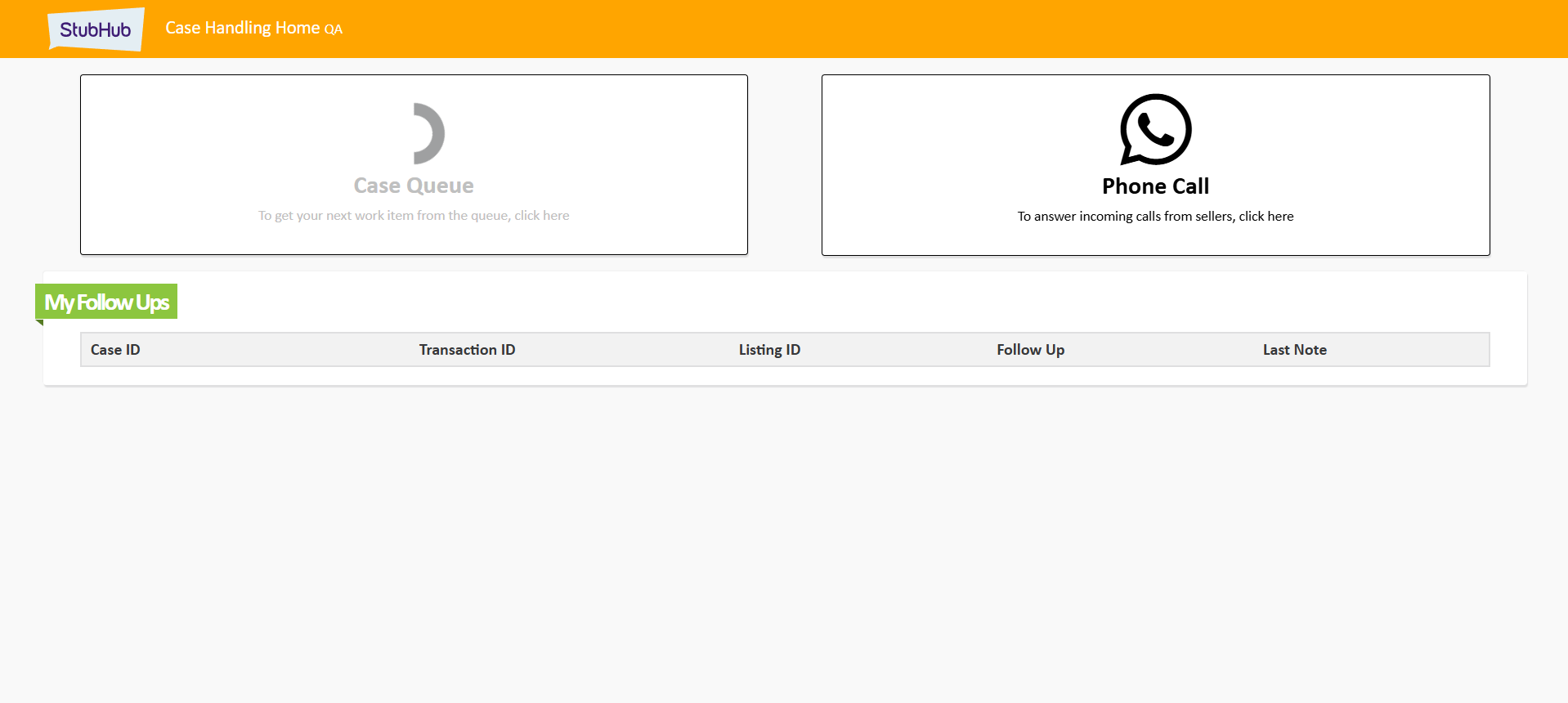The width and height of the screenshot is (1568, 703).
Task: Click the StubHub logo
Action: [x=96, y=29]
